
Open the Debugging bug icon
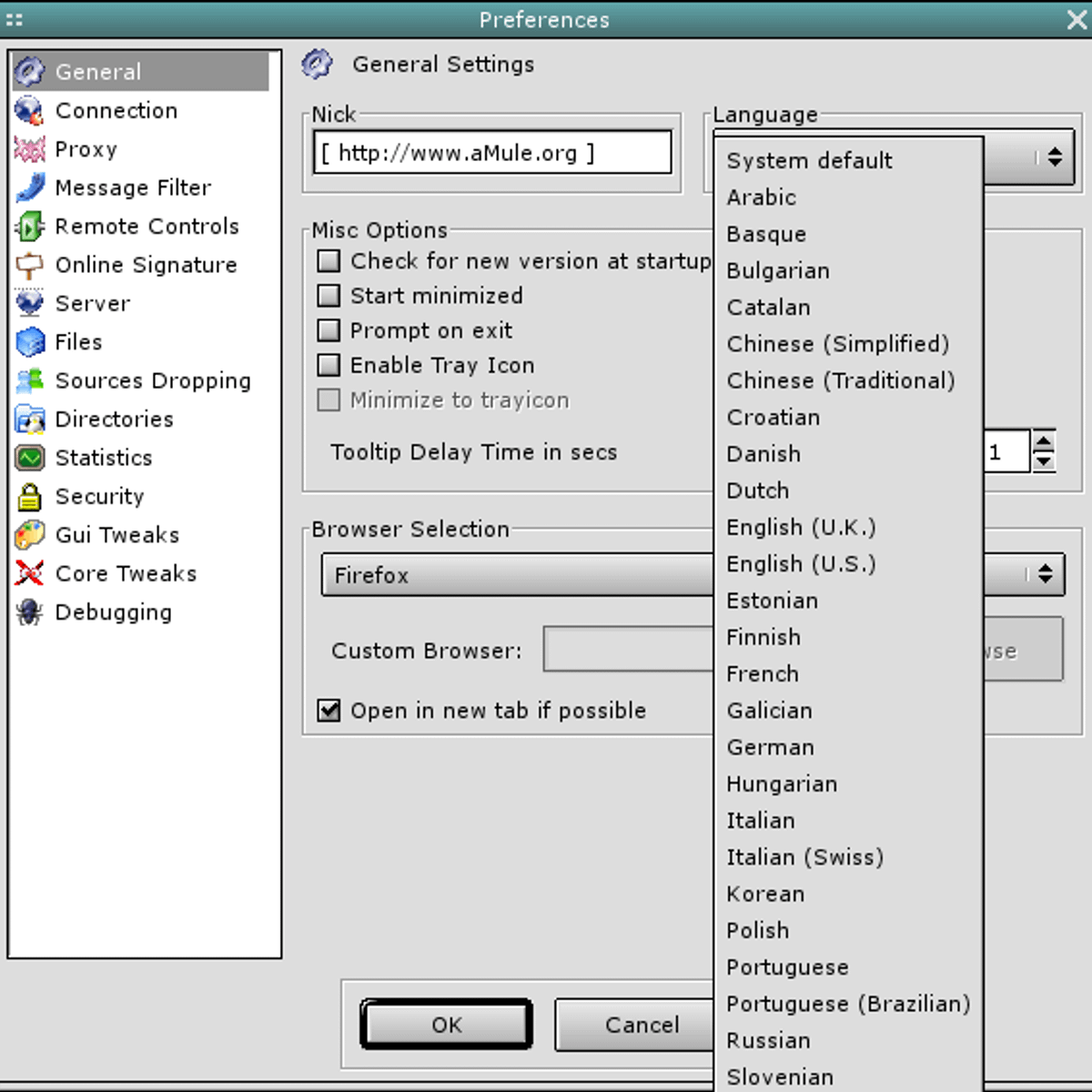[x=29, y=612]
